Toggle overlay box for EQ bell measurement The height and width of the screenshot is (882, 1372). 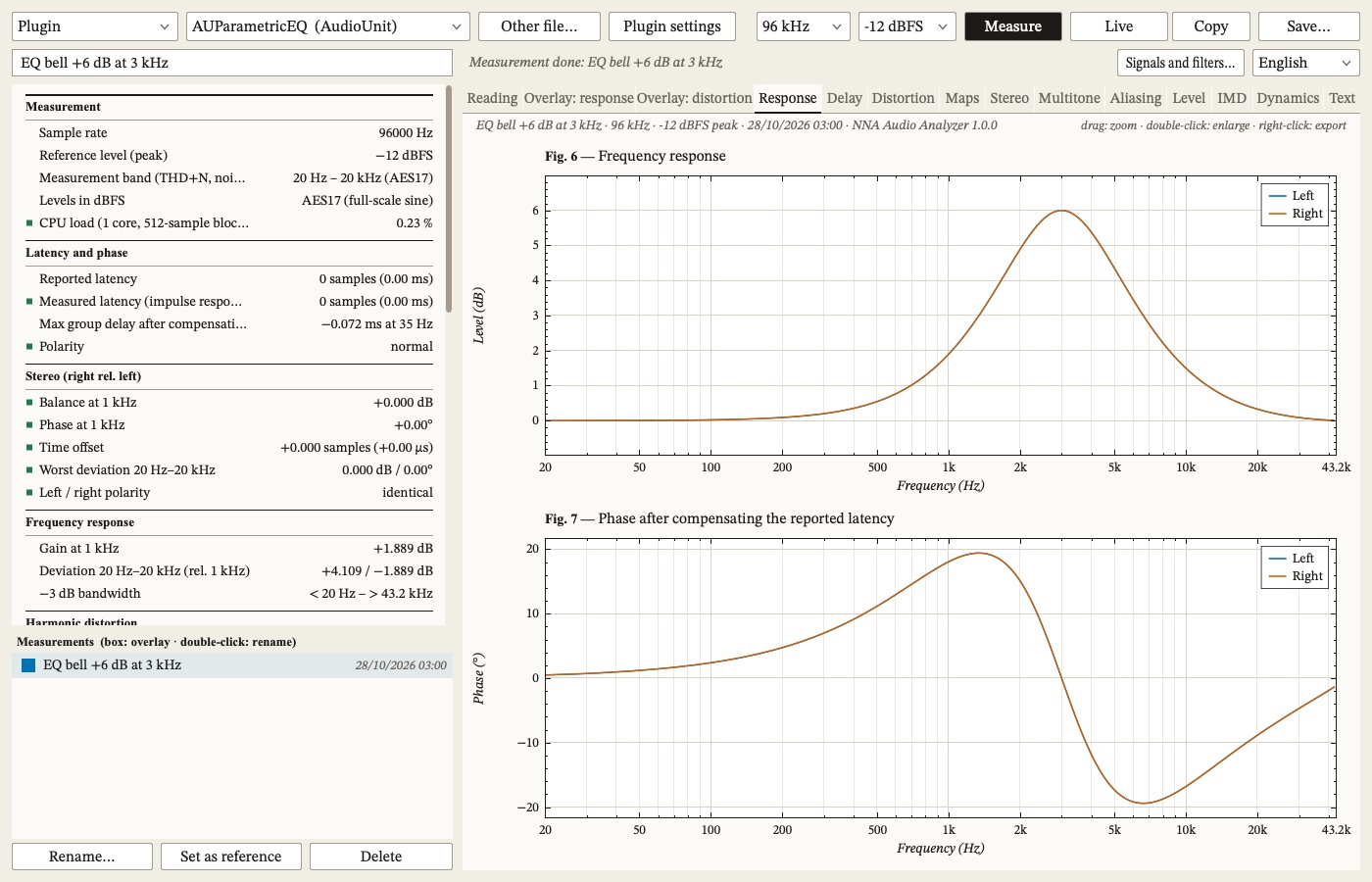[x=28, y=665]
